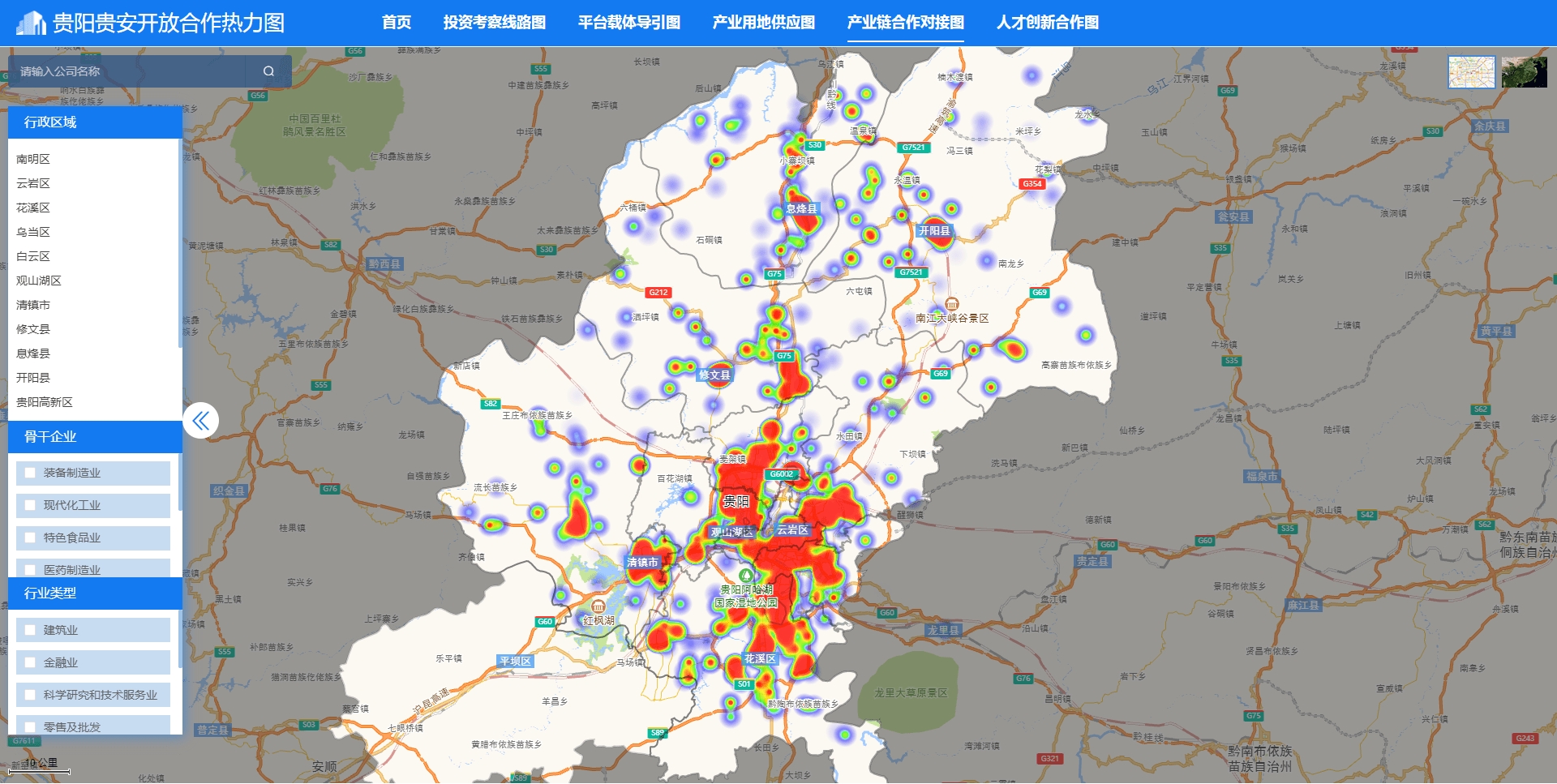Click the 红枫湖 landmark icon on map
Image resolution: width=1557 pixels, height=784 pixels.
[598, 607]
